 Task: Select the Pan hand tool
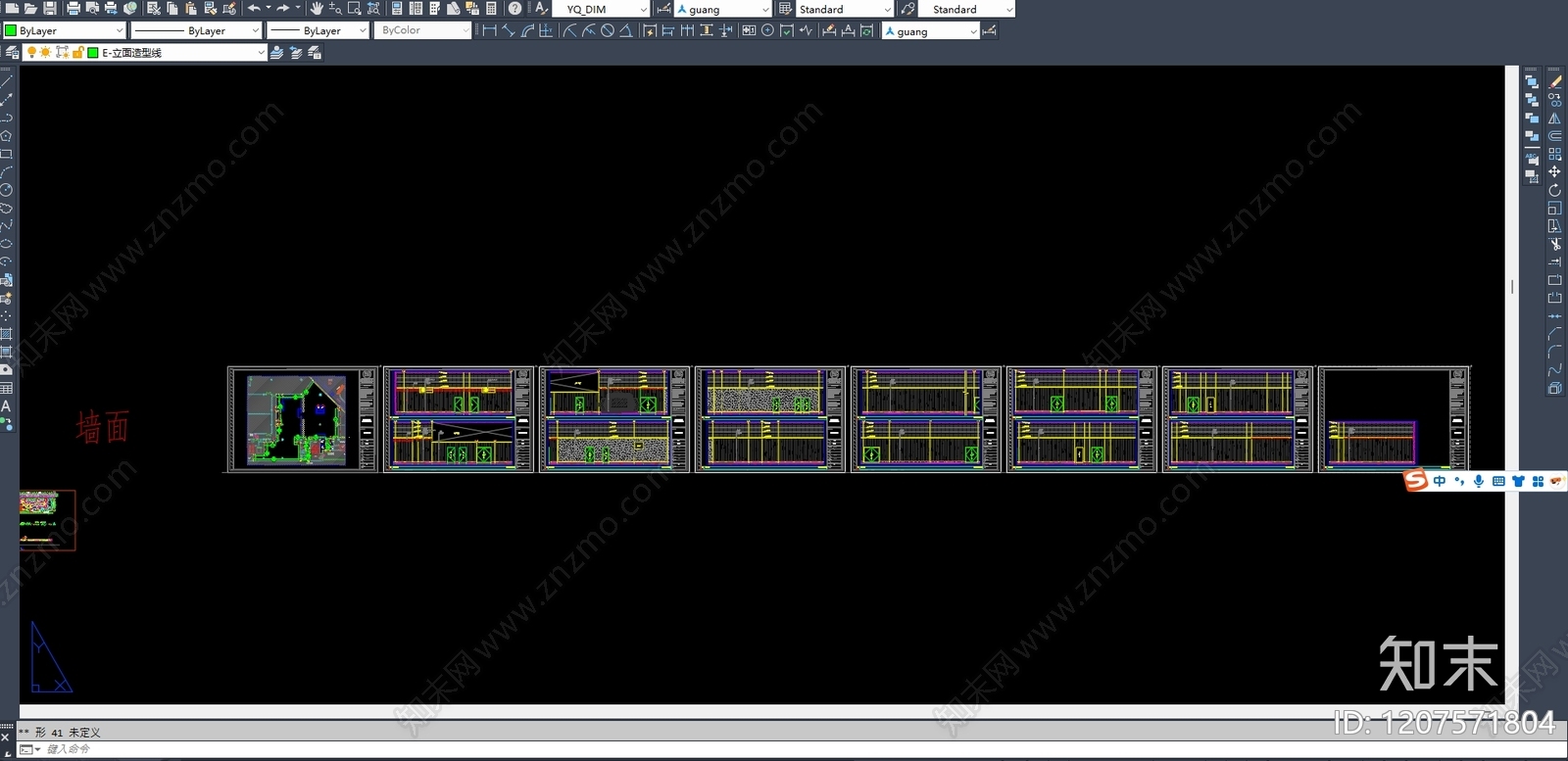tap(316, 8)
